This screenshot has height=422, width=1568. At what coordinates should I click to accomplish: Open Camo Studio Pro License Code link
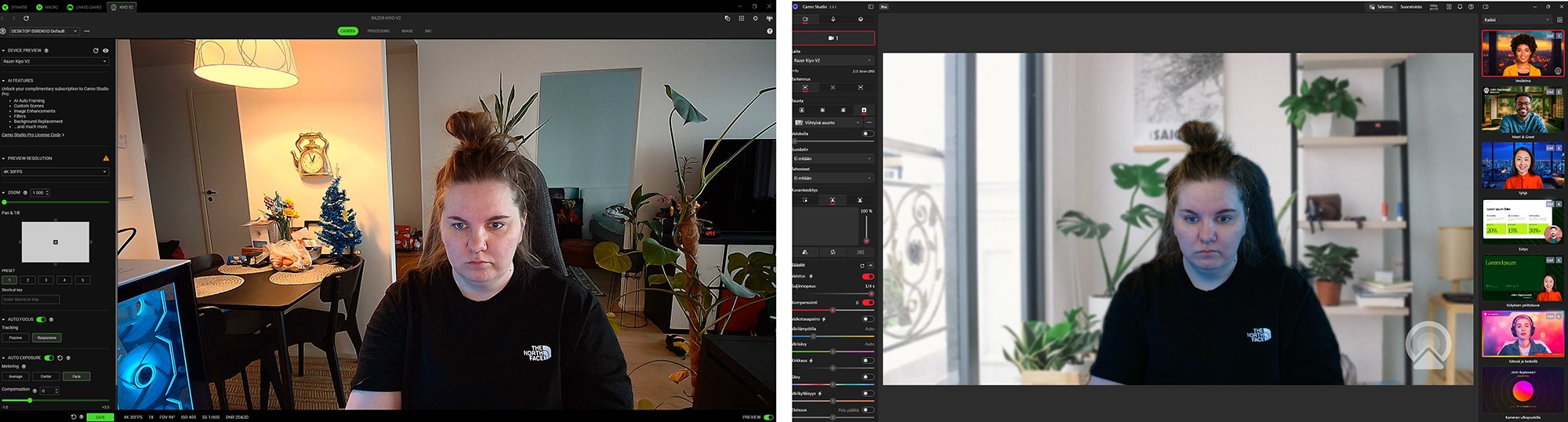click(x=32, y=135)
